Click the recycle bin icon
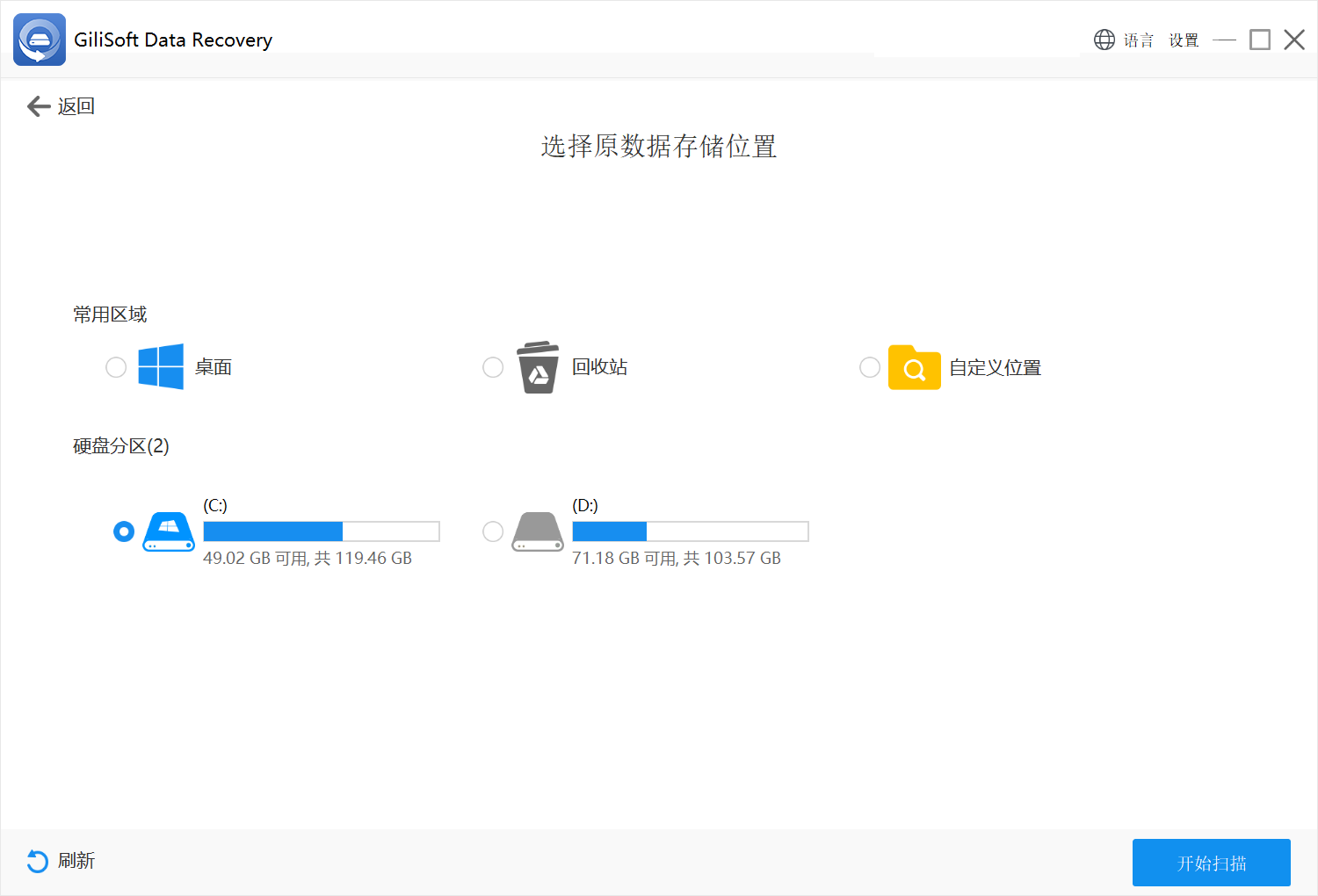 [538, 367]
